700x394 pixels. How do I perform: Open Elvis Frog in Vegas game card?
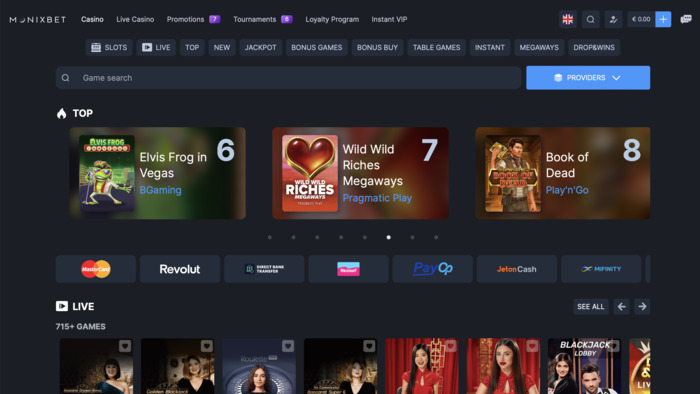click(x=157, y=173)
